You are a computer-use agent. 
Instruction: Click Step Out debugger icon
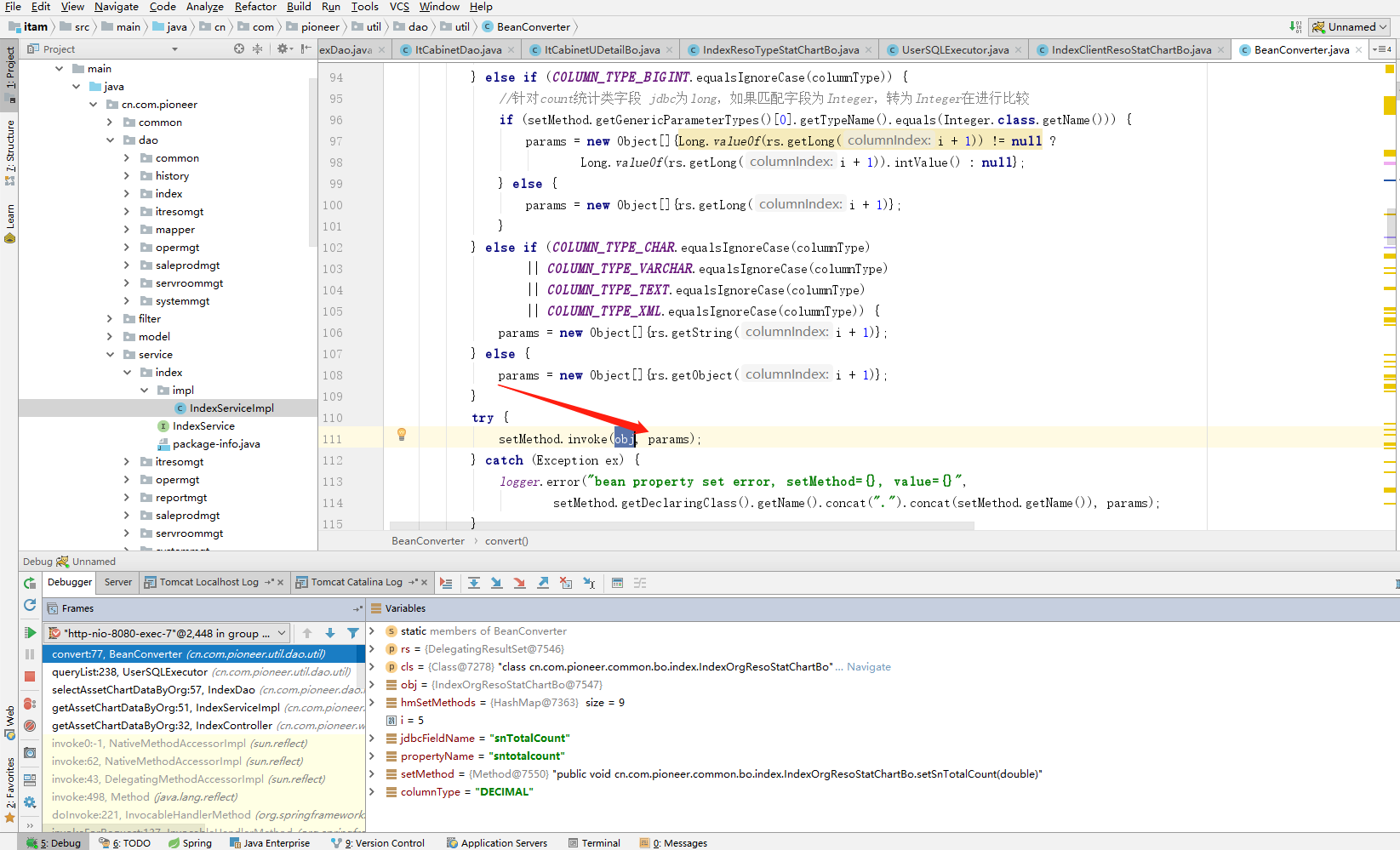543,583
